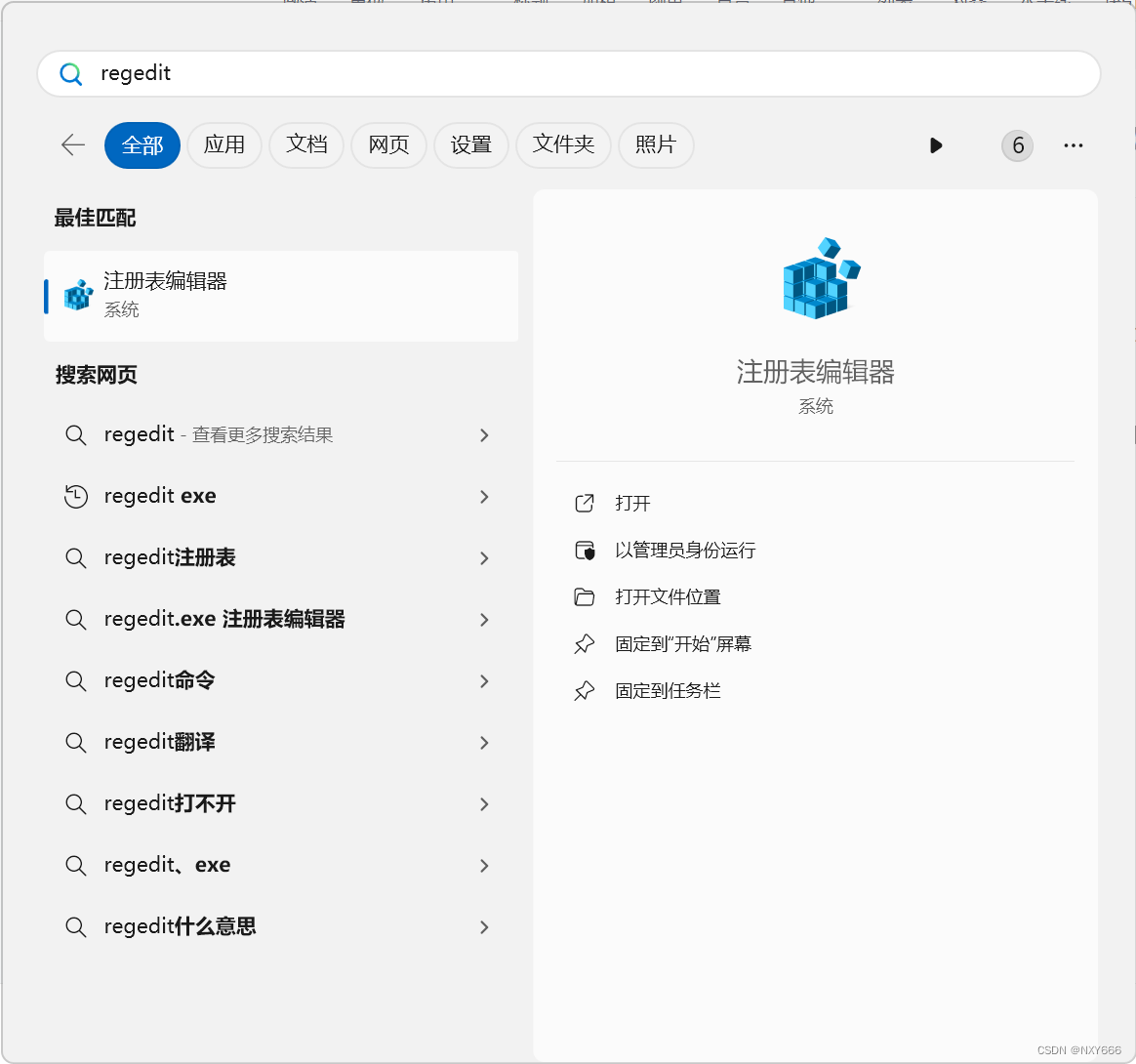The image size is (1136, 1064).
Task: Choose 以管理员身份运行
Action: coord(685,551)
